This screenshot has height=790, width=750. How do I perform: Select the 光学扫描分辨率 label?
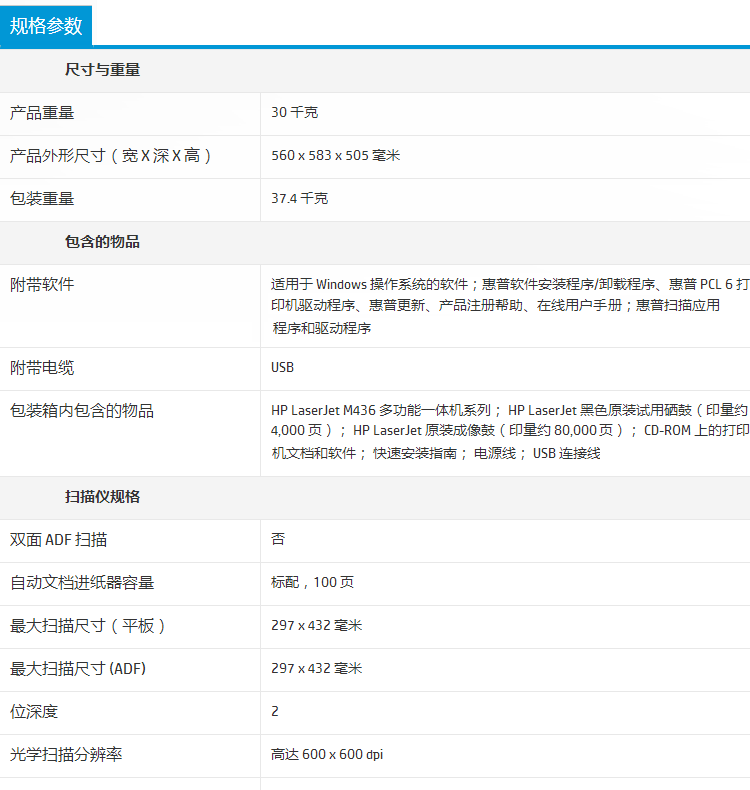click(x=66, y=755)
